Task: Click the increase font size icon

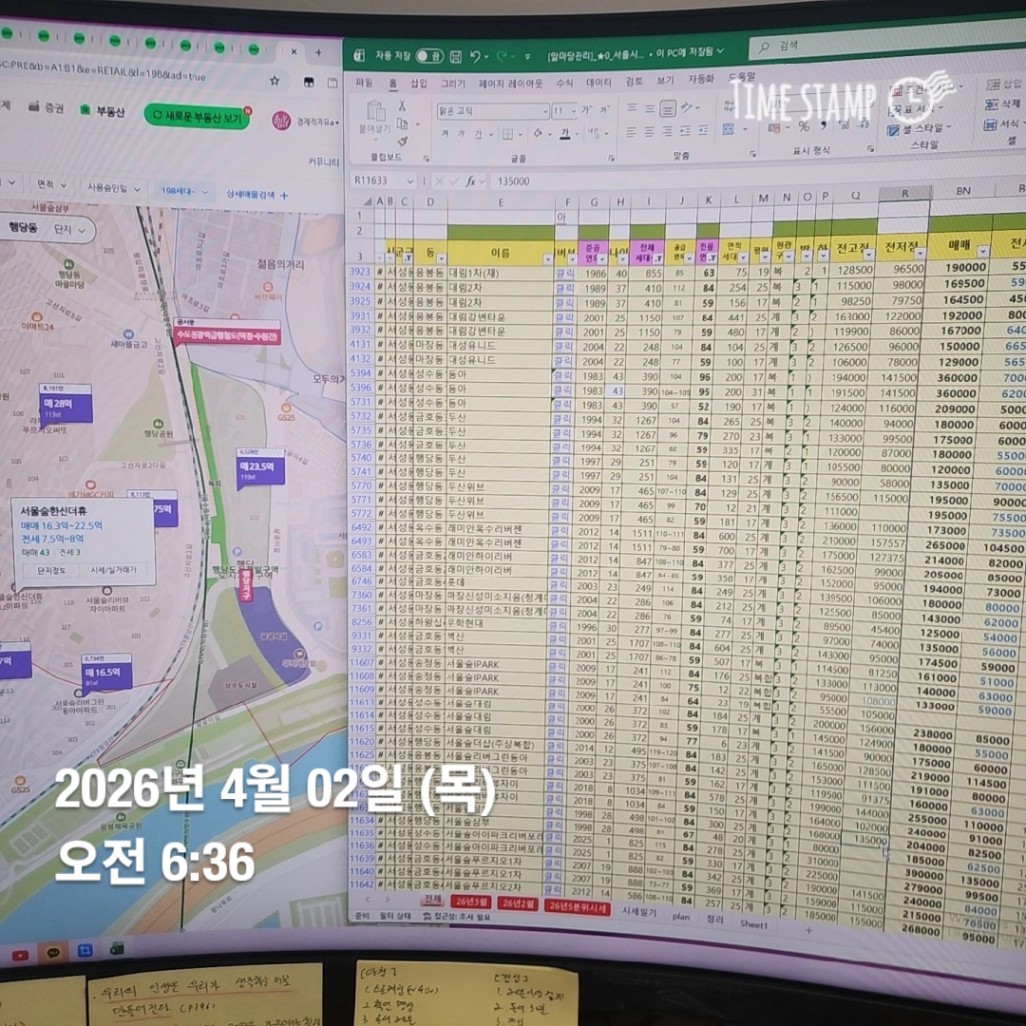Action: pyautogui.click(x=586, y=111)
